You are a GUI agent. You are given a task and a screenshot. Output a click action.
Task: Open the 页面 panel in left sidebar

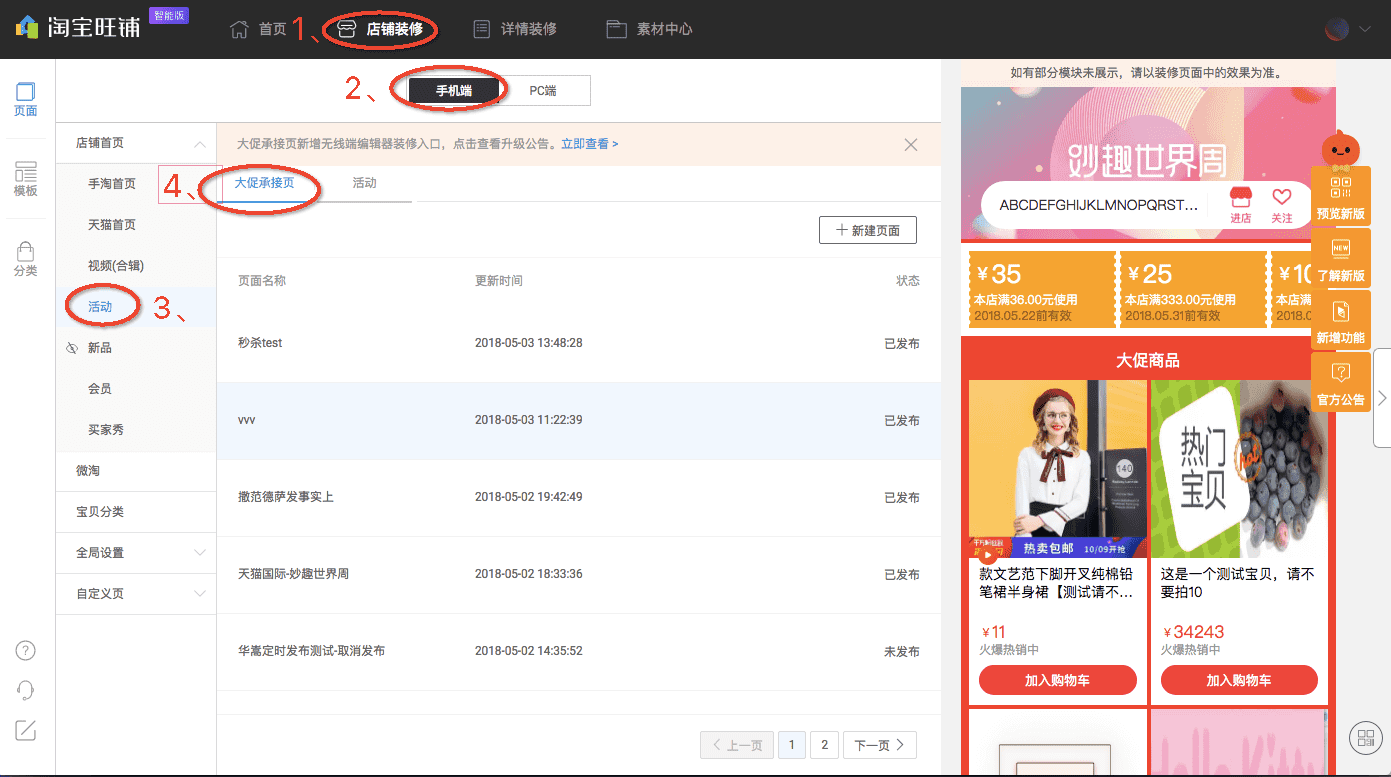[x=25, y=99]
